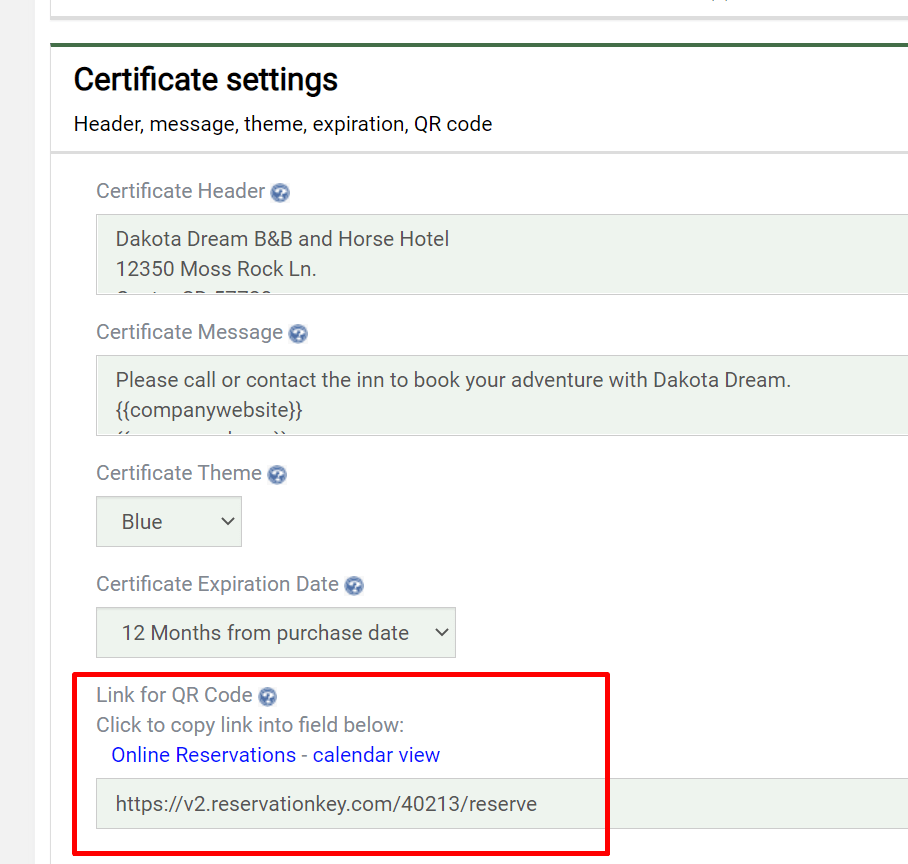
Task: Click the highlighted Link for QR Code label
Action: tap(172, 695)
